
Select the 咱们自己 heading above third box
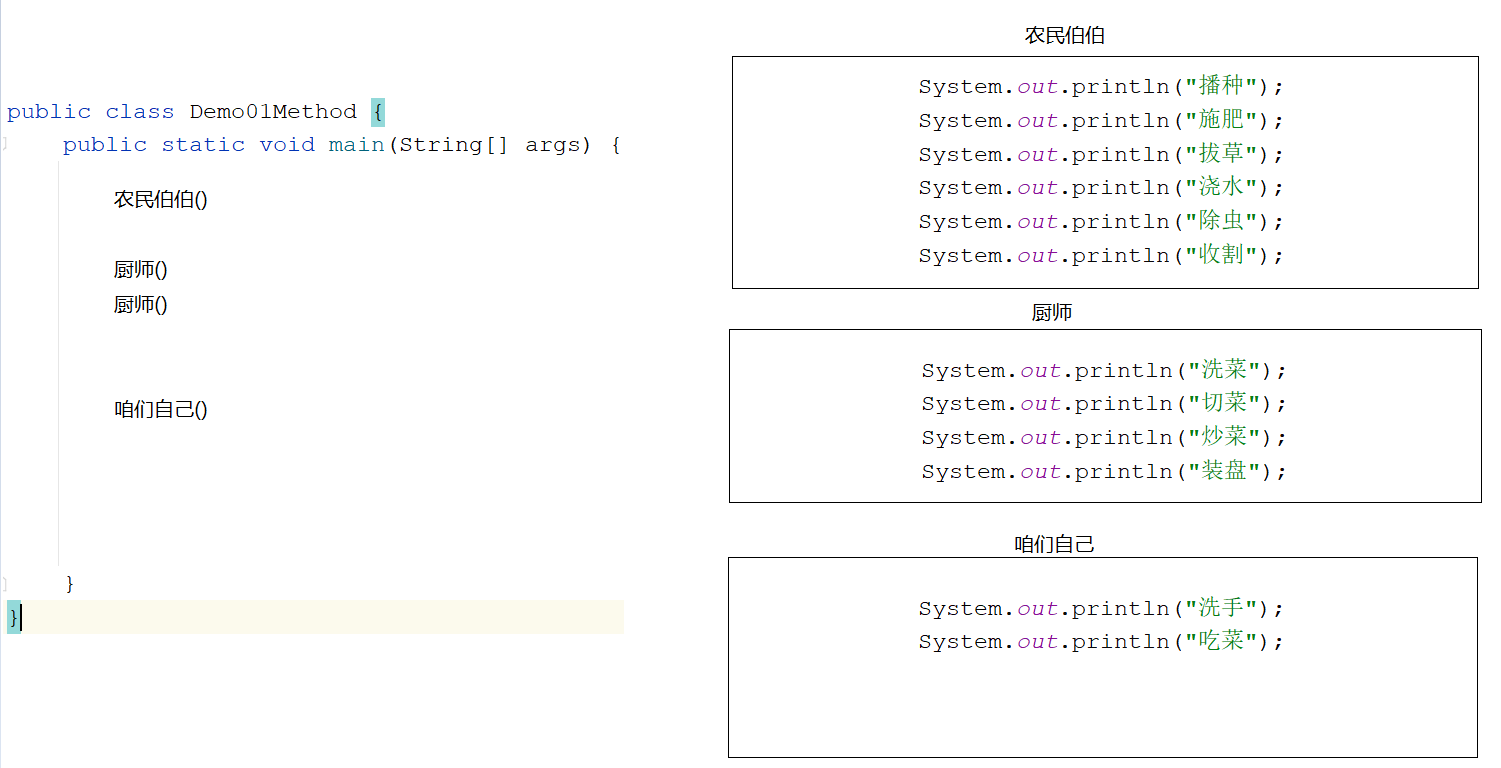[1054, 545]
